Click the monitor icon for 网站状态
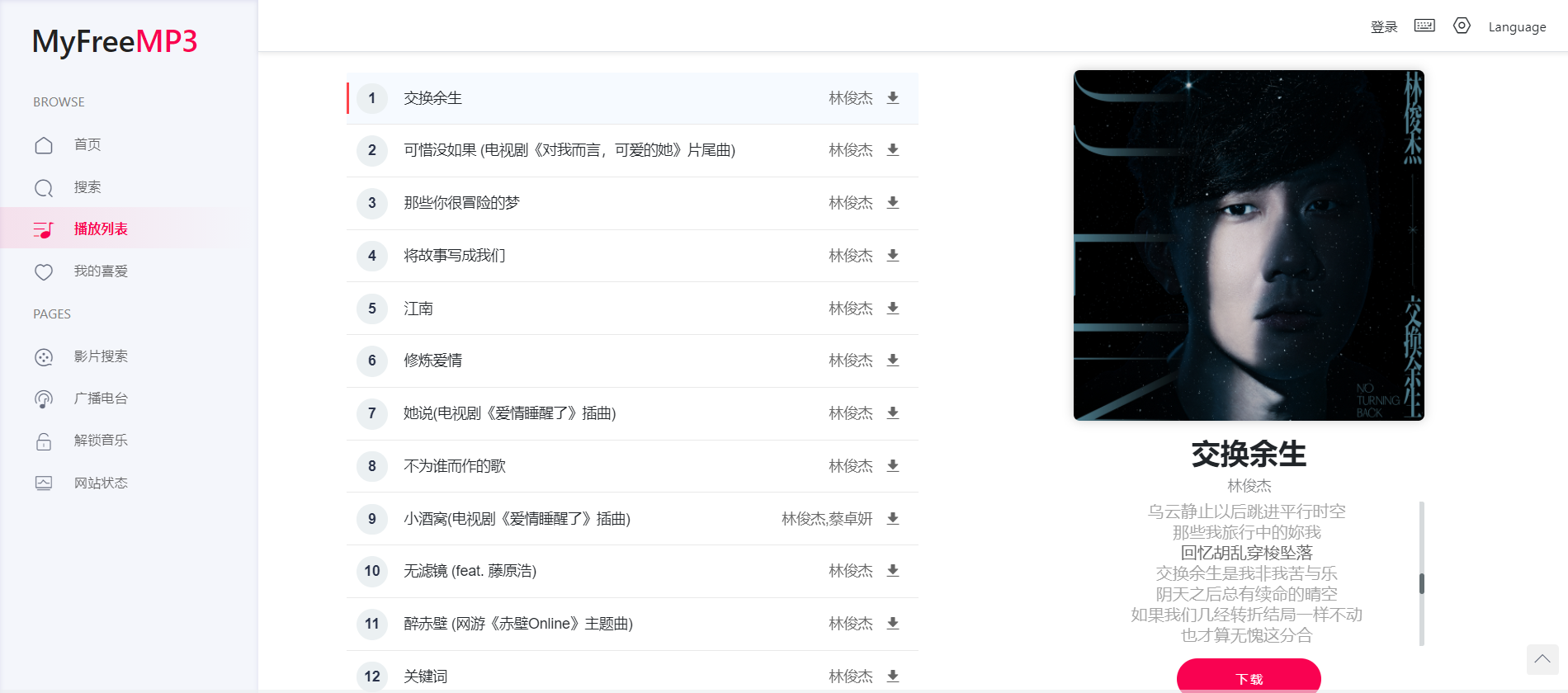1568x693 pixels. point(44,483)
